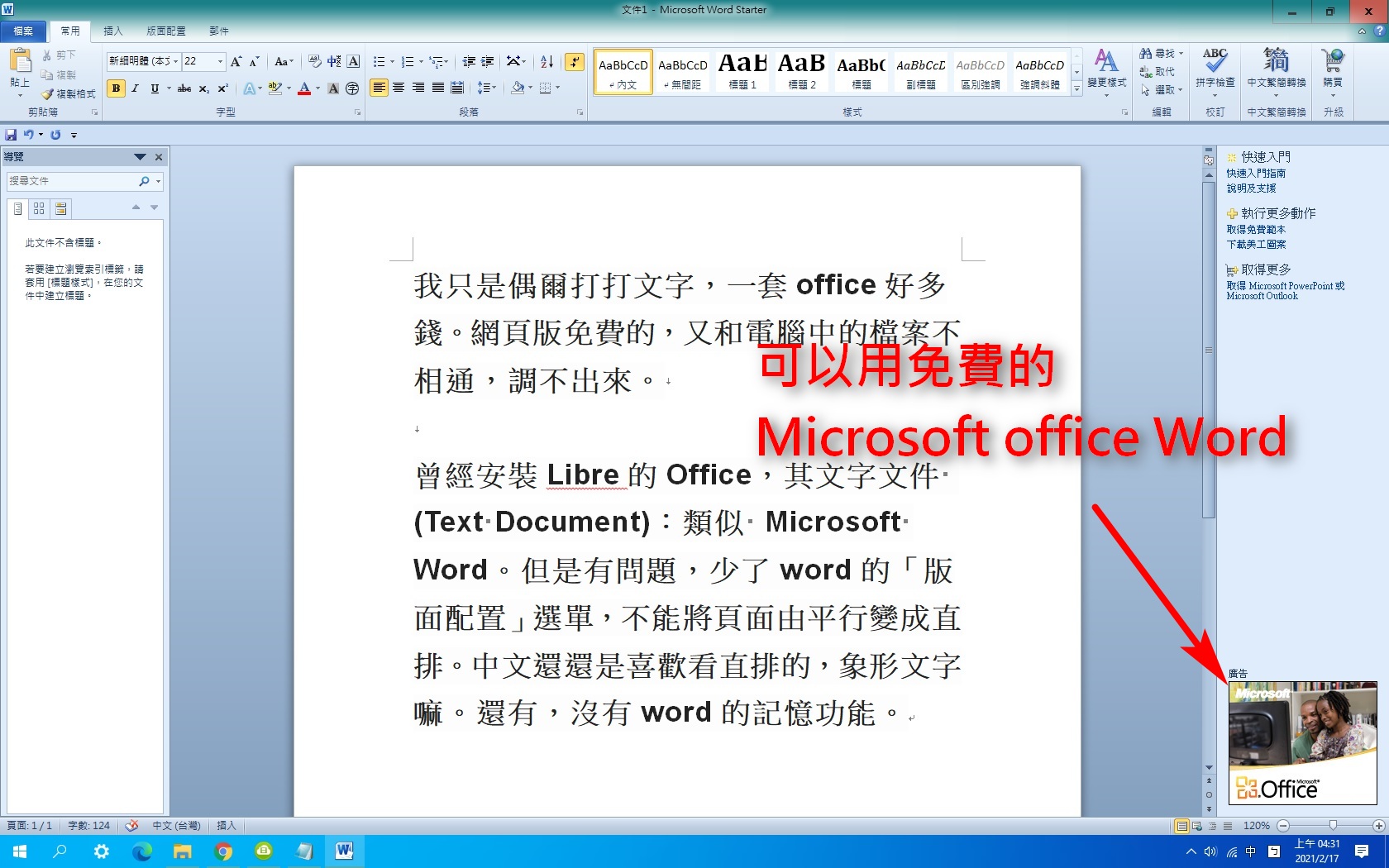
Task: Click the Phonetic Guide icon
Action: [x=334, y=61]
